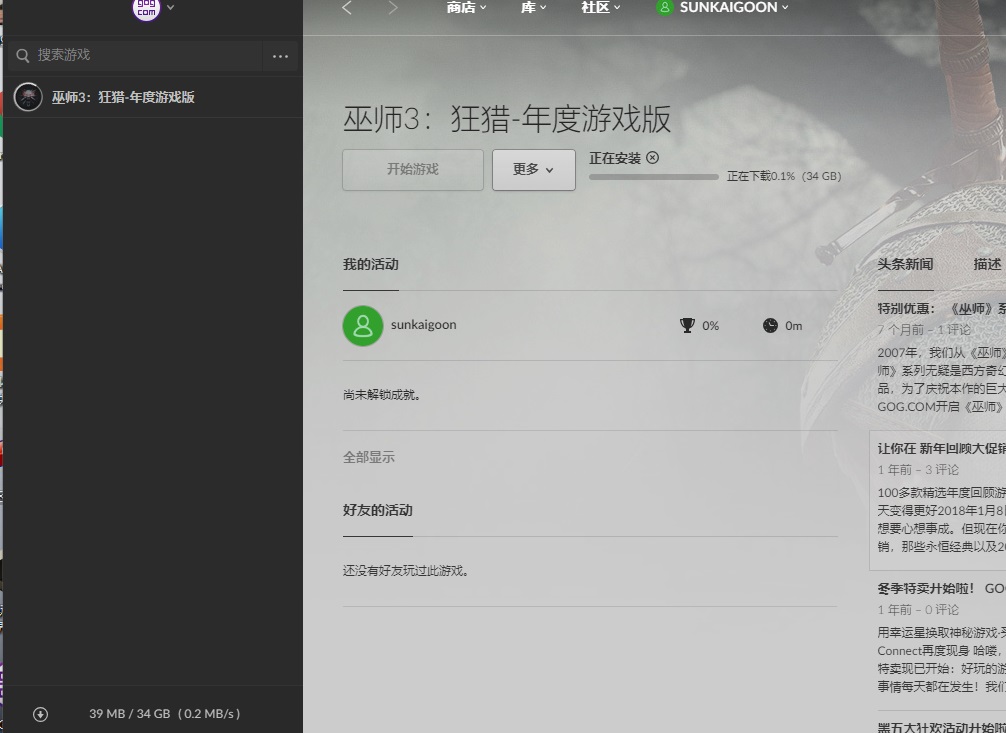The image size is (1006, 733).
Task: Go forward with the right arrow
Action: pos(393,8)
